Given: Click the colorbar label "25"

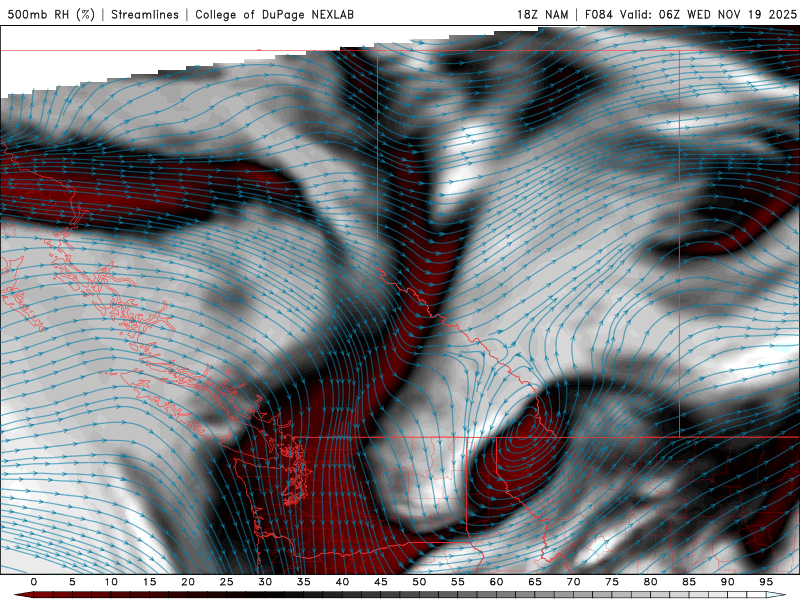Looking at the screenshot, I should pyautogui.click(x=227, y=582).
